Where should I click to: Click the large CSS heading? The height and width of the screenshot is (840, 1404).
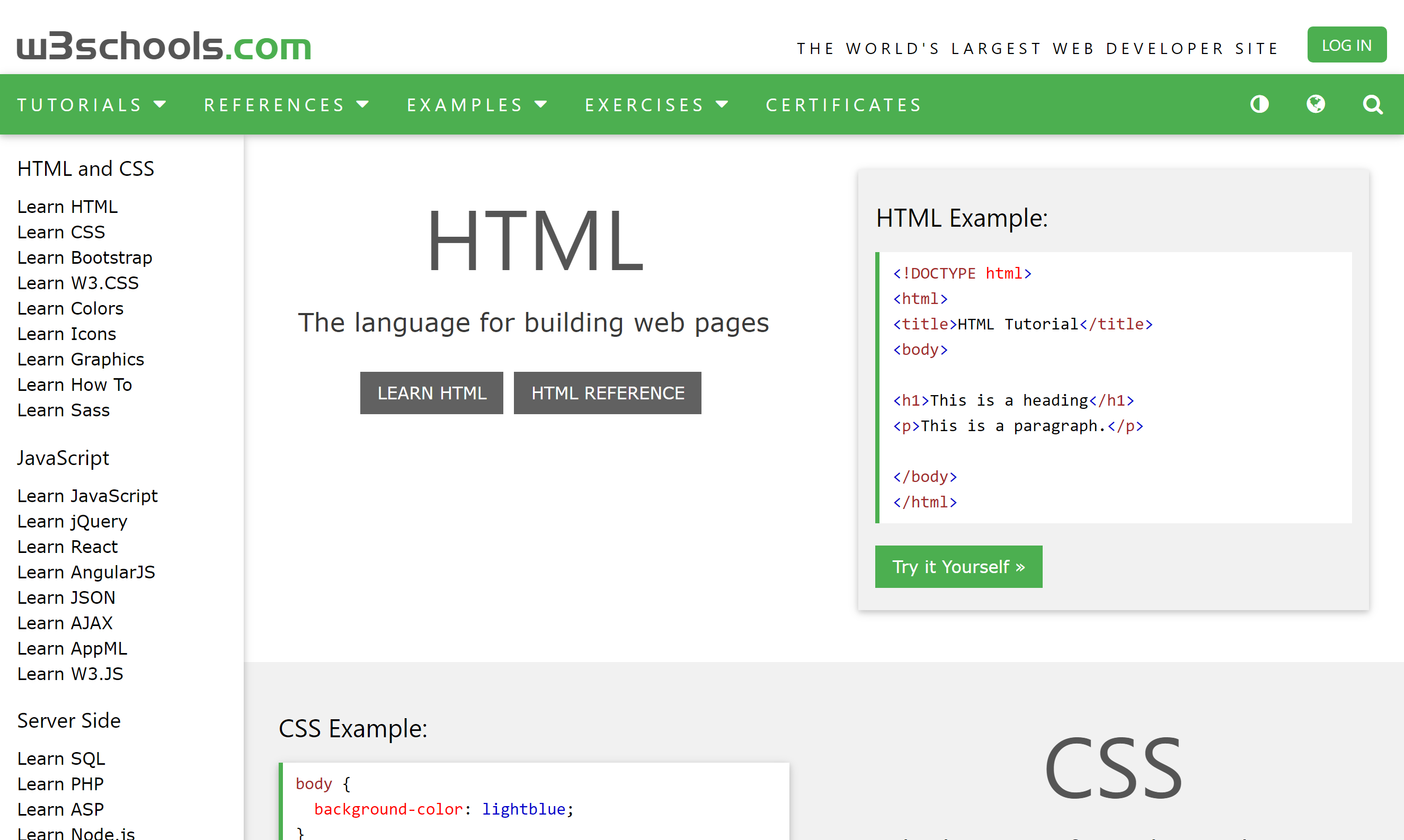pos(1114,767)
